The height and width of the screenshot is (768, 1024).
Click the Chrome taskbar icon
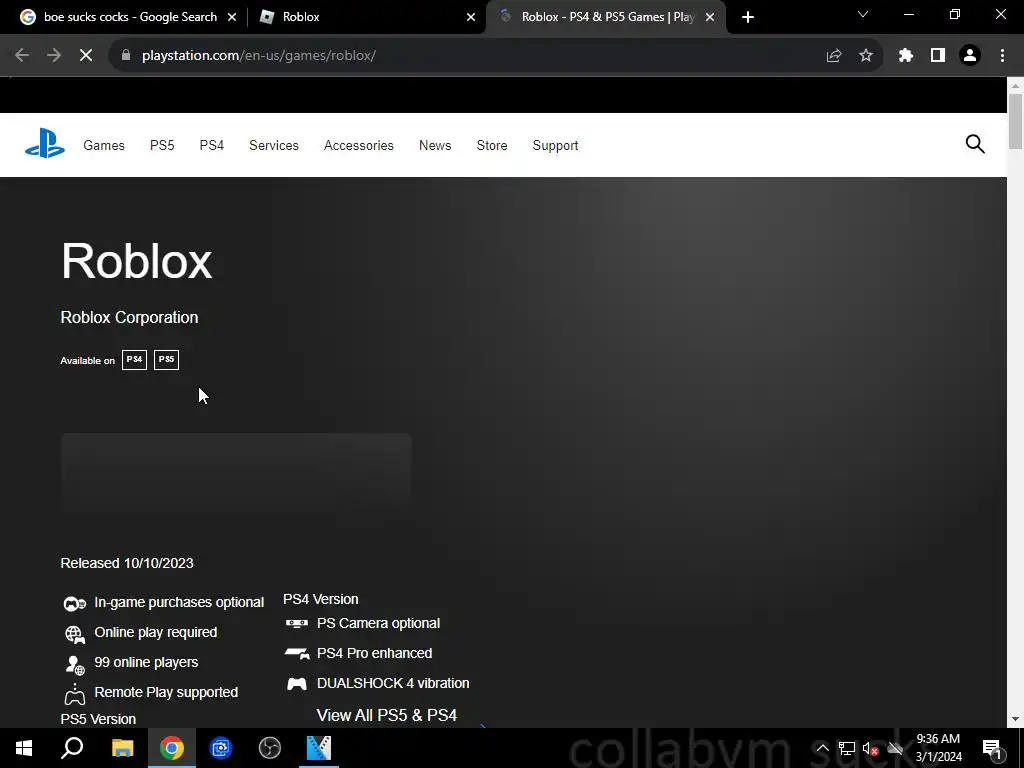(172, 748)
